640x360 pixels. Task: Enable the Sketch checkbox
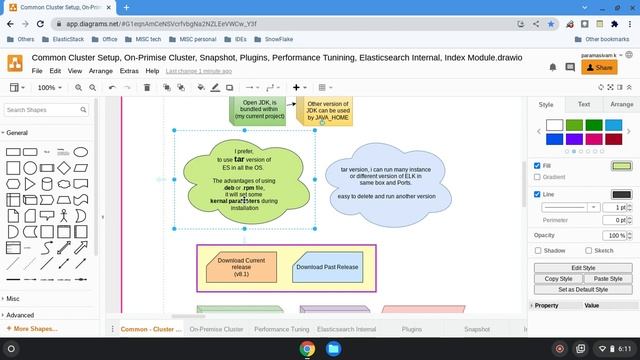pyautogui.click(x=588, y=251)
